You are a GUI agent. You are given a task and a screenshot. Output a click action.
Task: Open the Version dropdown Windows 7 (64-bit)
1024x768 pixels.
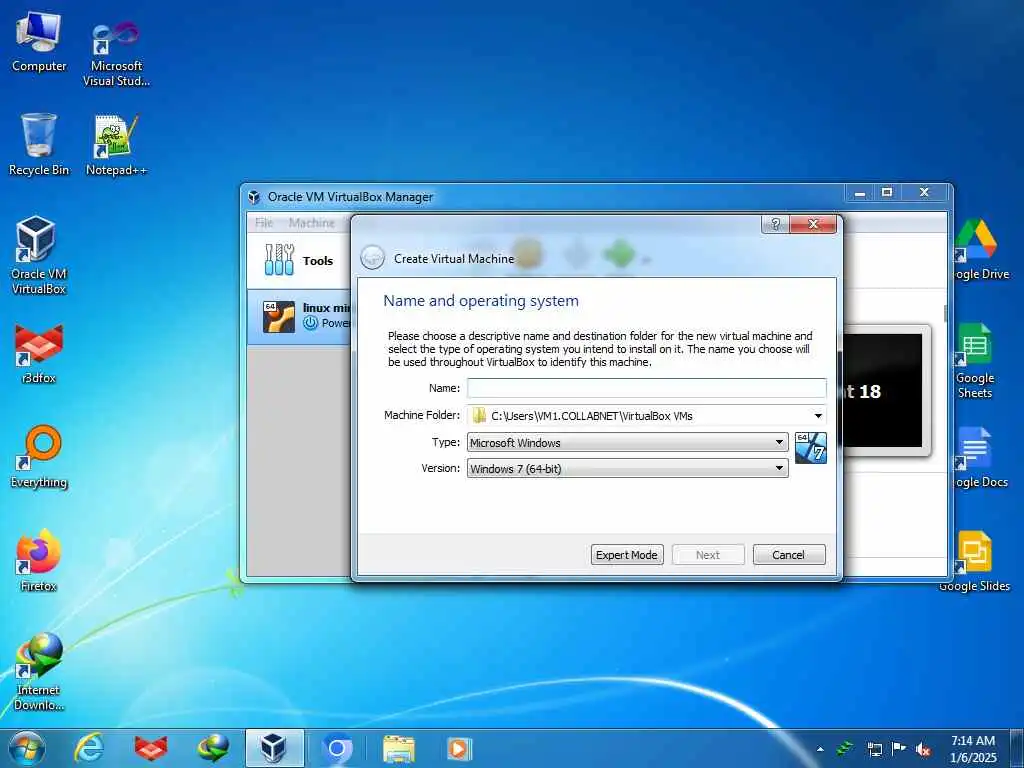(x=628, y=468)
